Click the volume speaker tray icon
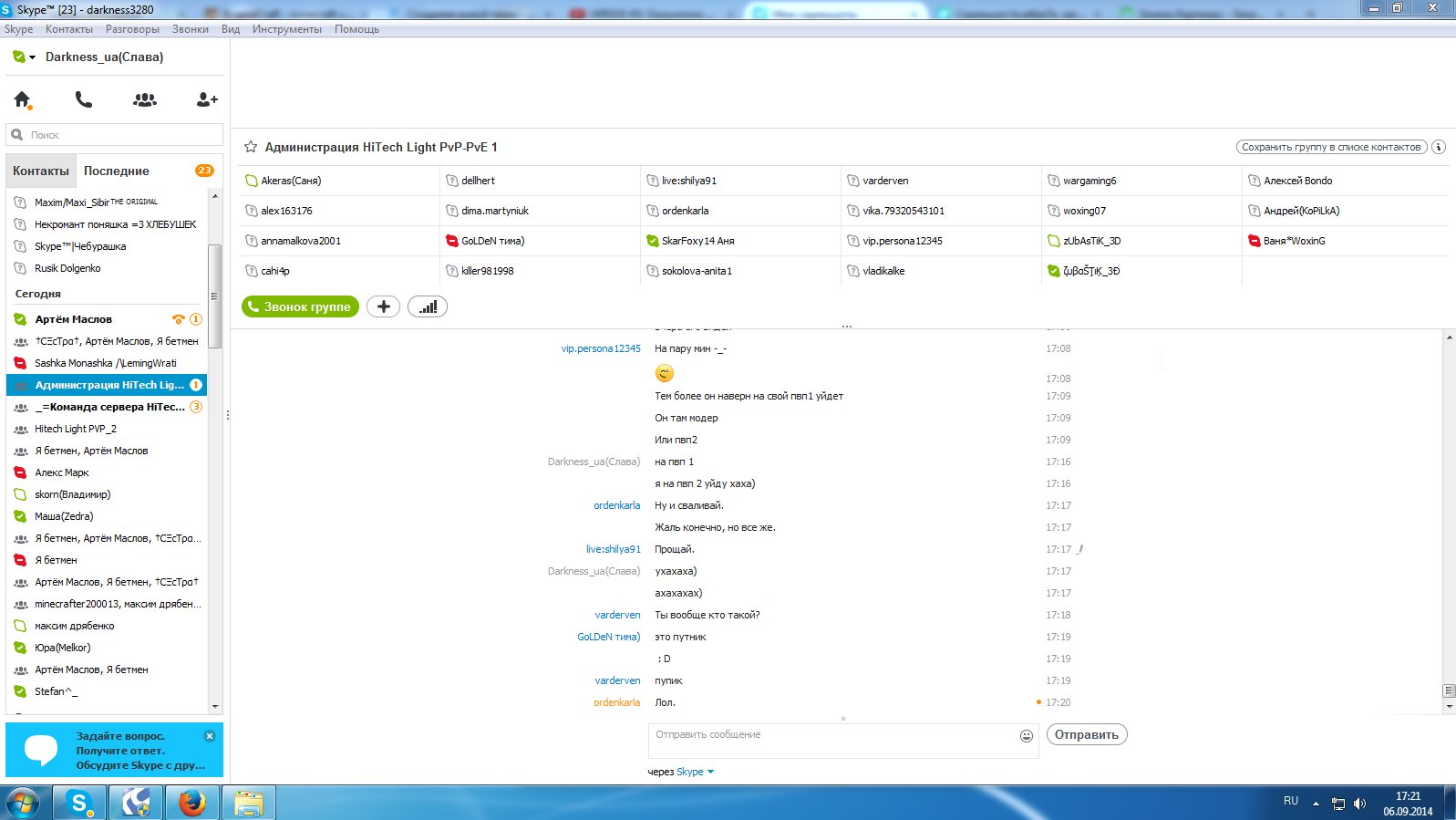This screenshot has height=820, width=1456. tap(1359, 804)
